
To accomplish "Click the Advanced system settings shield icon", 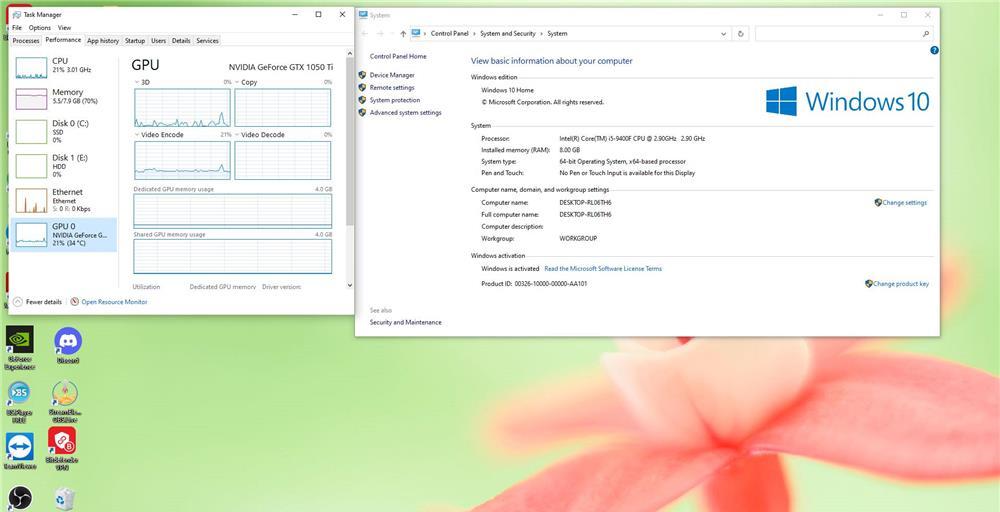I will click(362, 112).
